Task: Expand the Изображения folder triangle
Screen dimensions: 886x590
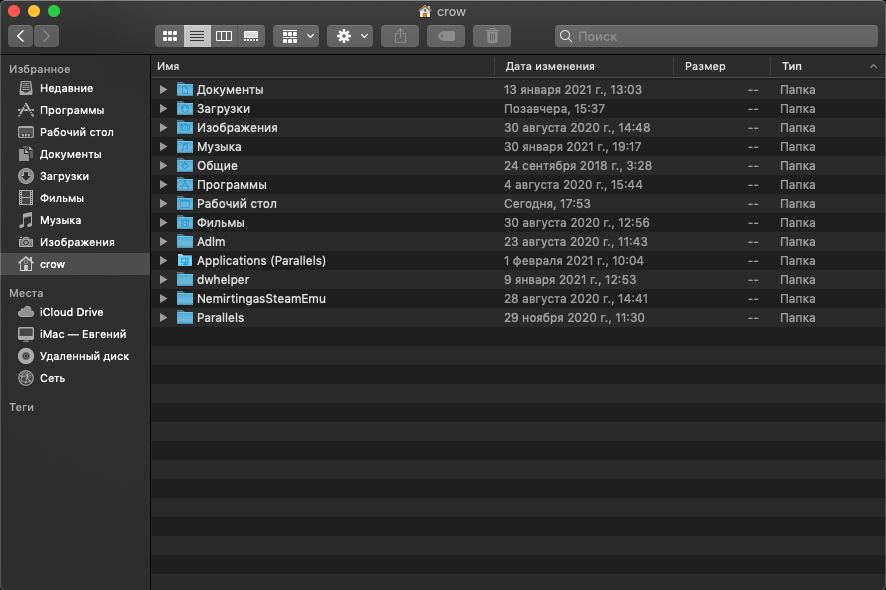Action: [163, 128]
